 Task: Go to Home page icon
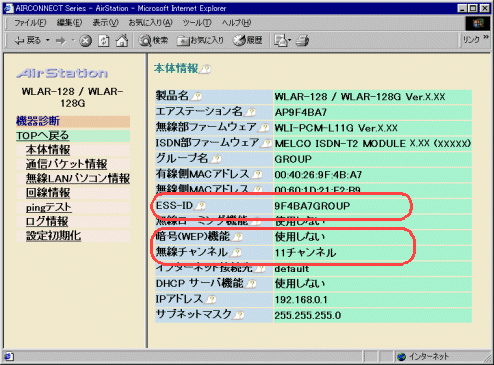(122, 41)
